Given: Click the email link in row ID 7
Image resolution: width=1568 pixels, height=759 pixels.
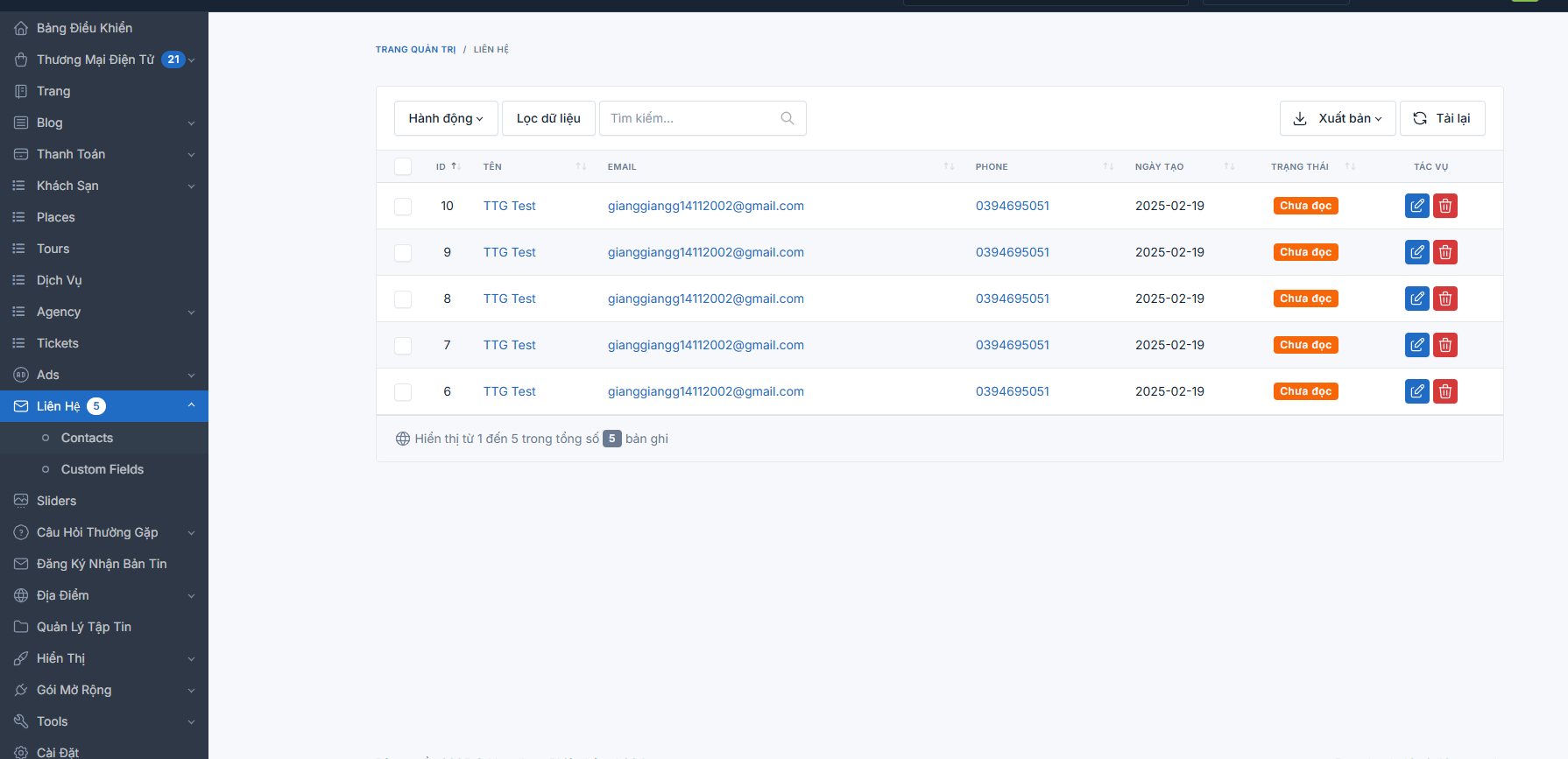Looking at the screenshot, I should click(x=706, y=345).
